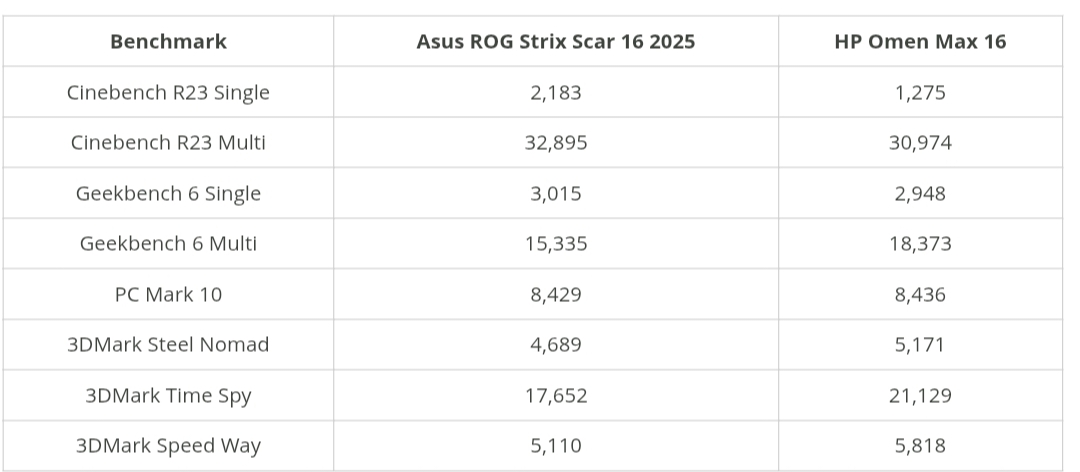
Task: Click the 2,948 Geekbench Single score
Action: (920, 194)
